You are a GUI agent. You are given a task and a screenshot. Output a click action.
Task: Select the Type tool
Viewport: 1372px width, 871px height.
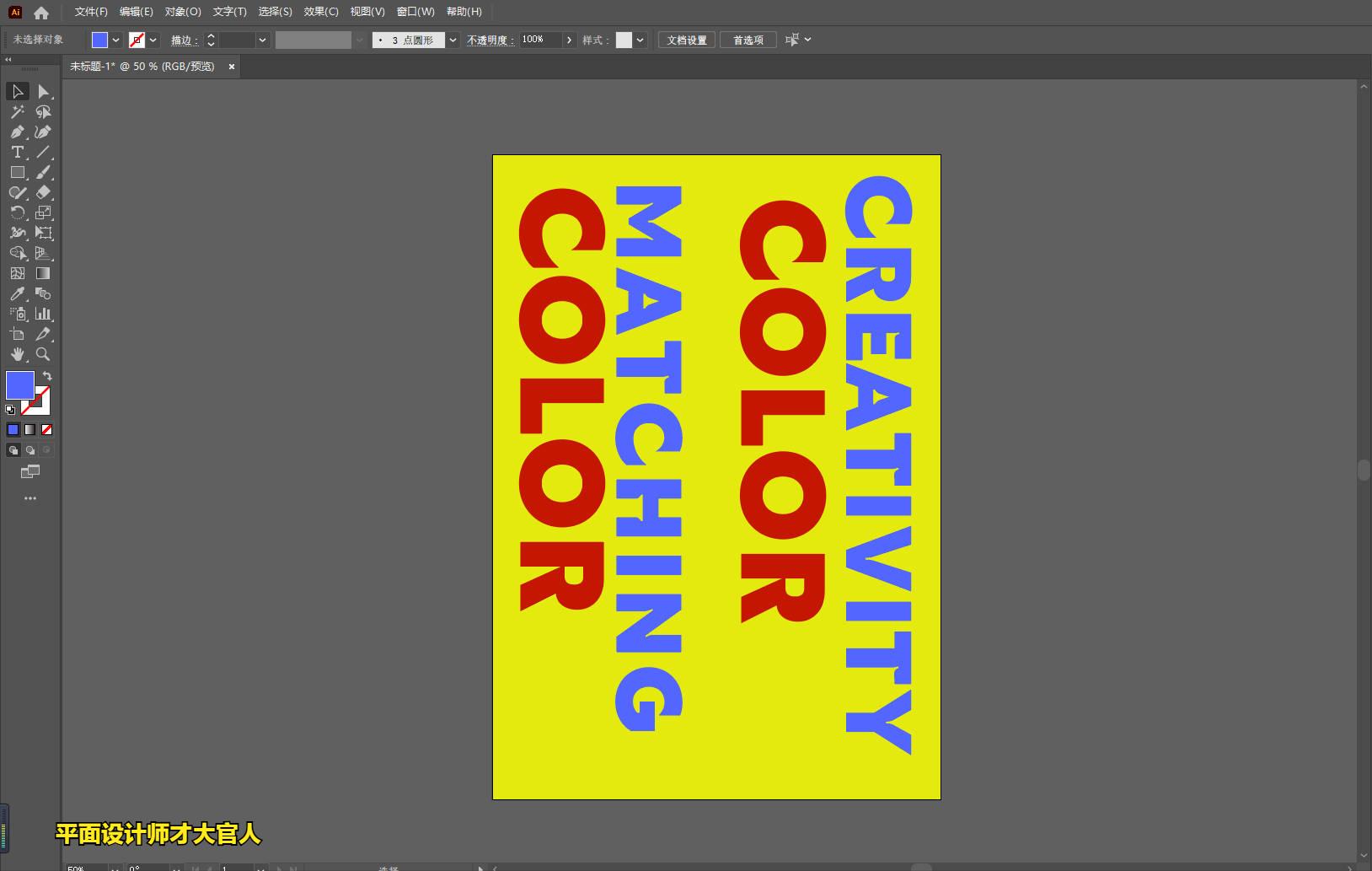(17, 152)
